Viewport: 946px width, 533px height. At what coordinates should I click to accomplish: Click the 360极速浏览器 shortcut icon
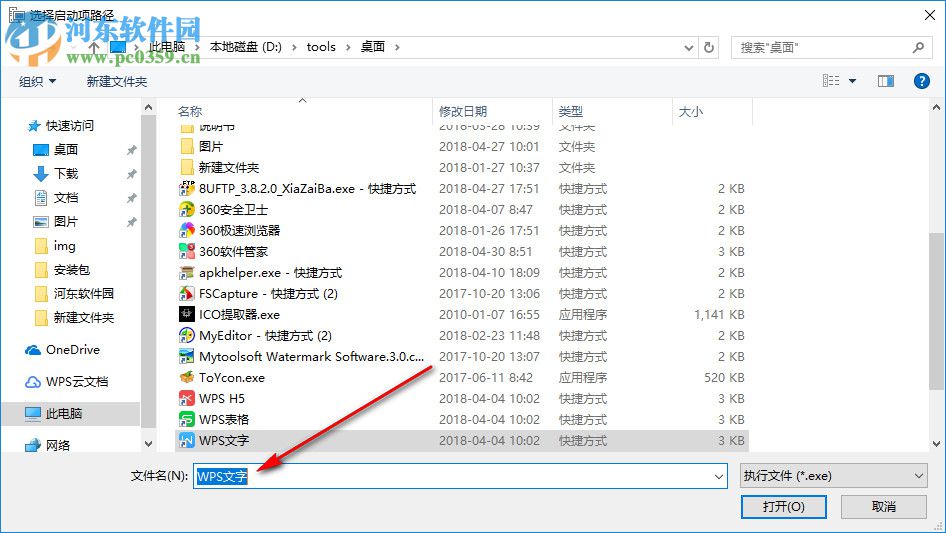[x=187, y=231]
